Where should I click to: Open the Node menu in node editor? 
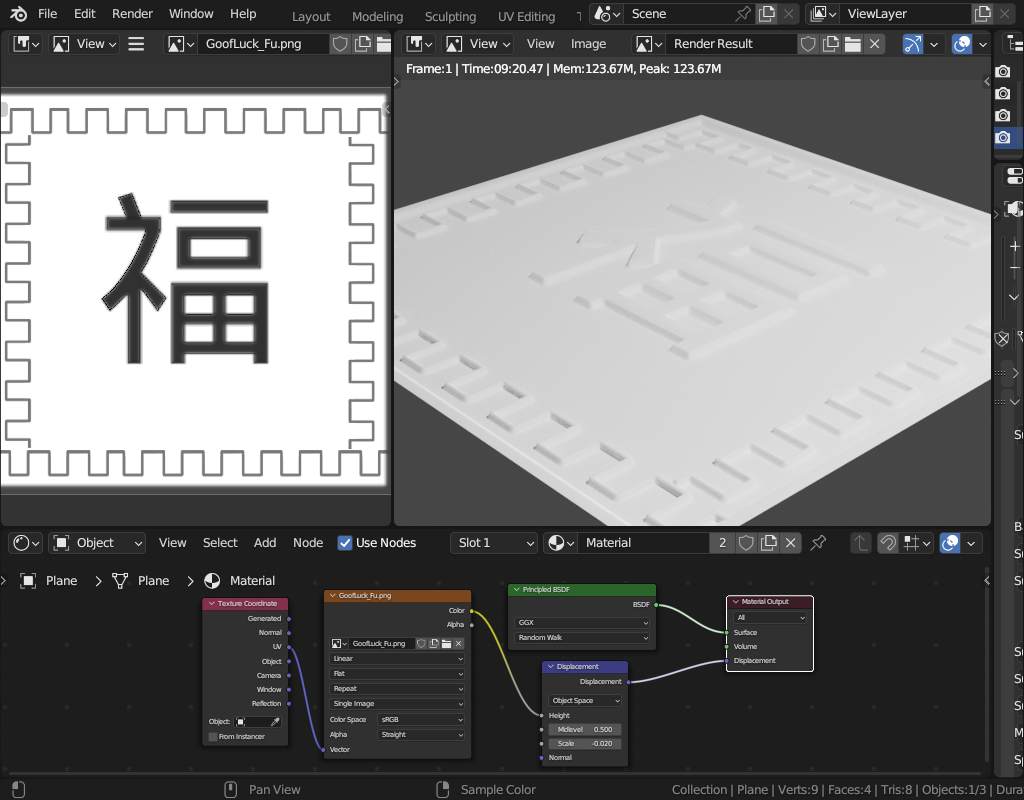click(x=308, y=543)
